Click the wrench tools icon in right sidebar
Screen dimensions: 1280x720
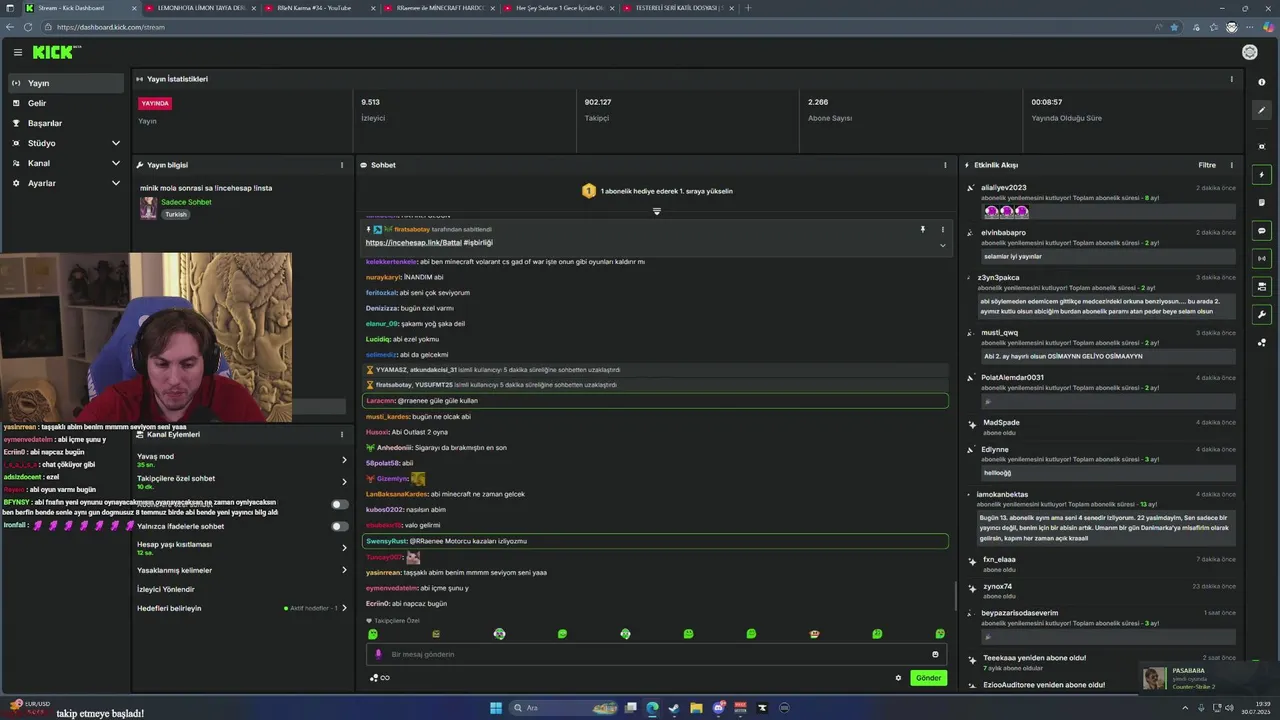[1262, 314]
